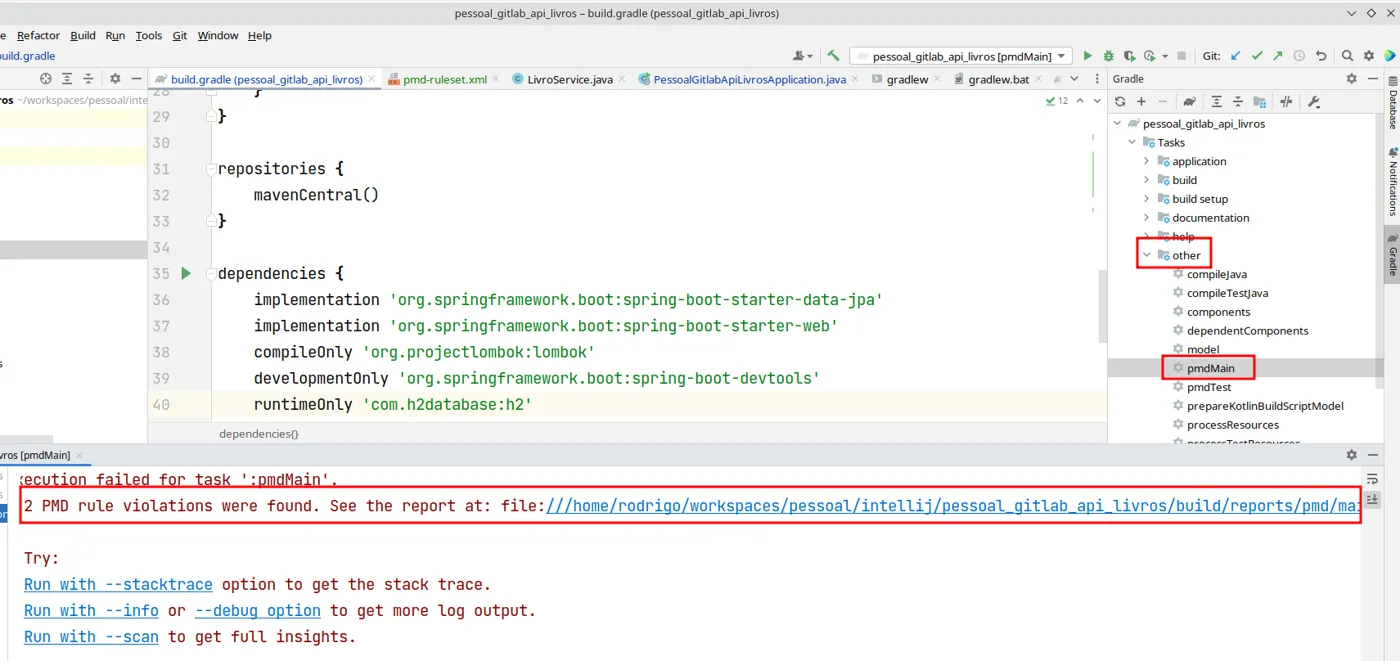Viewport: 1400px width, 661px height.
Task: Open Search Everywhere magnifier icon
Action: click(x=1347, y=56)
